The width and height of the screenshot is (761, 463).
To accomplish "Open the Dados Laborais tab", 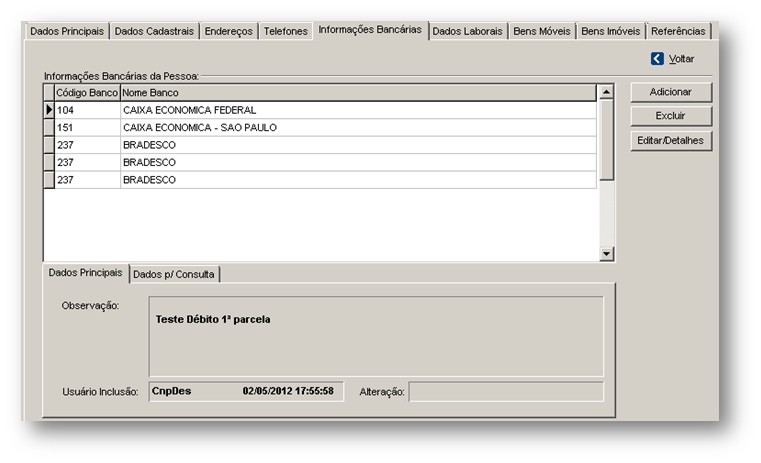I will (x=467, y=31).
